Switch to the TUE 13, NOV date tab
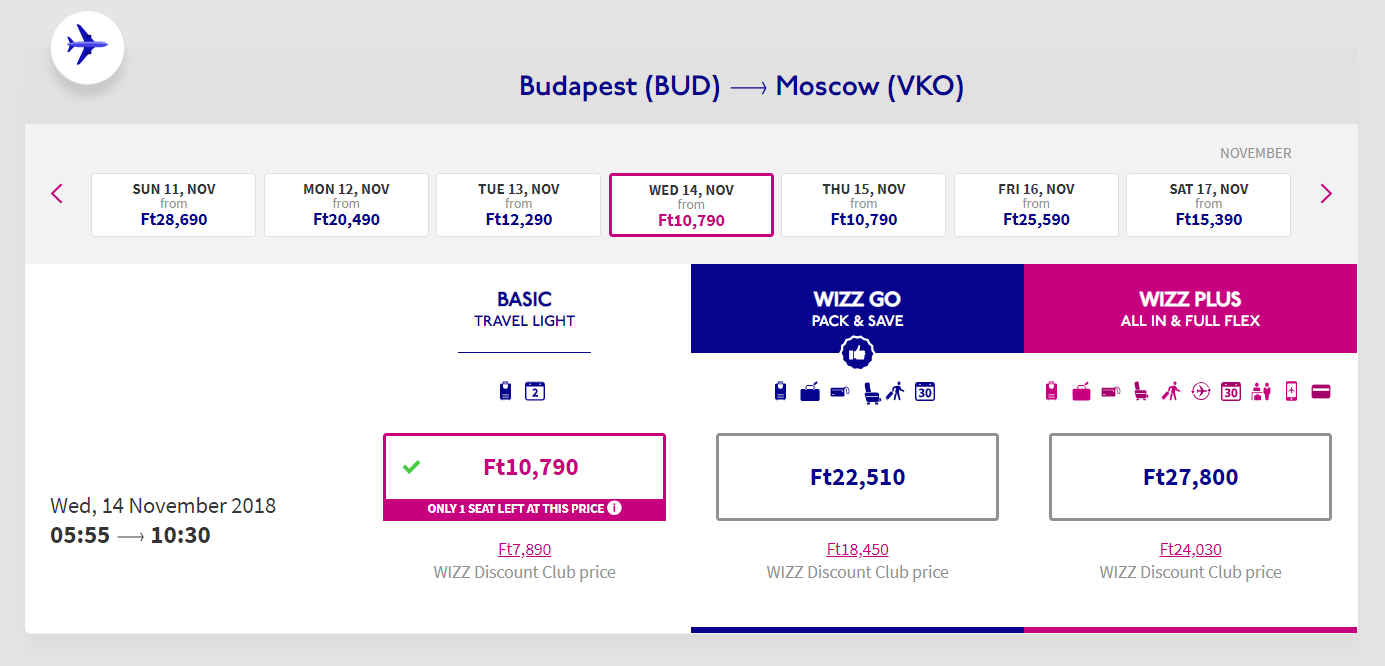 click(519, 205)
